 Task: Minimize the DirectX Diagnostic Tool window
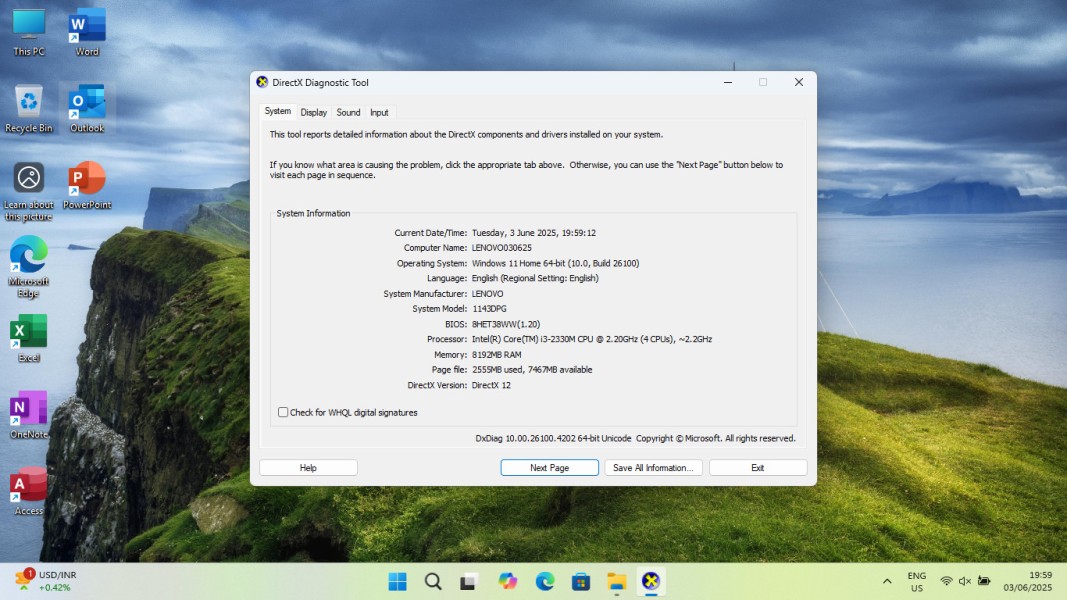[728, 82]
